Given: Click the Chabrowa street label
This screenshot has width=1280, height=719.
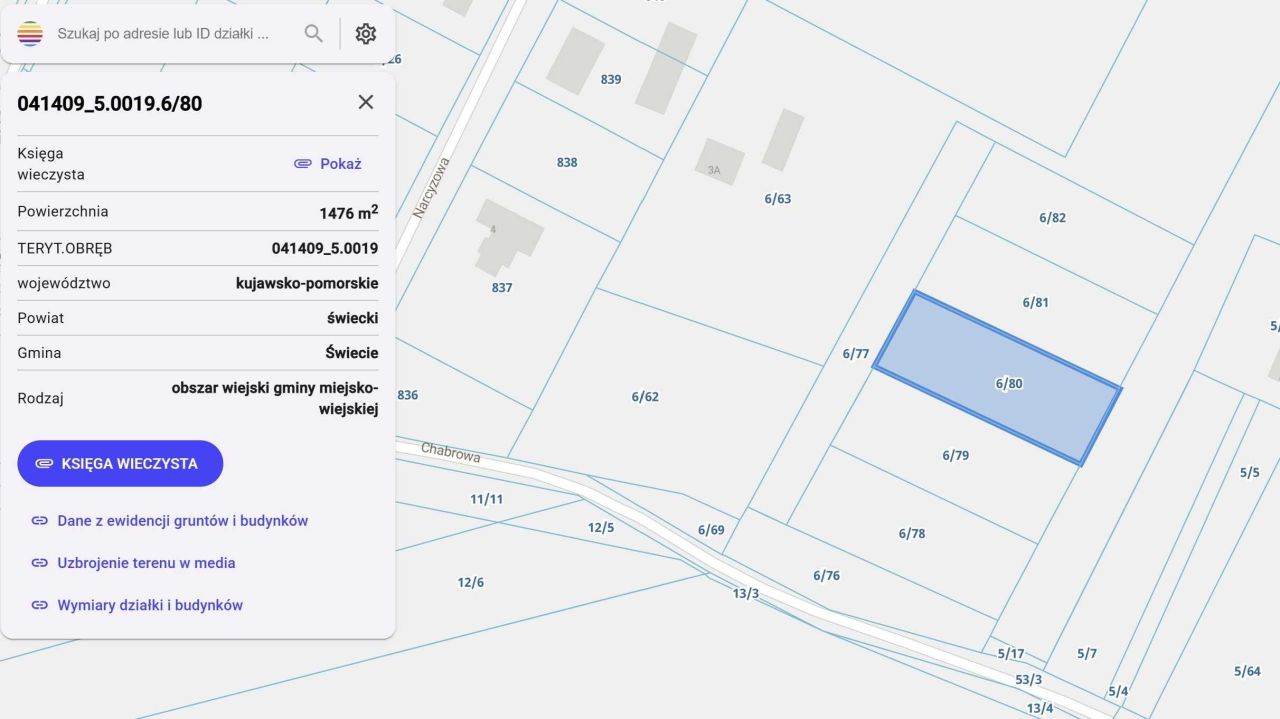Looking at the screenshot, I should (x=451, y=453).
